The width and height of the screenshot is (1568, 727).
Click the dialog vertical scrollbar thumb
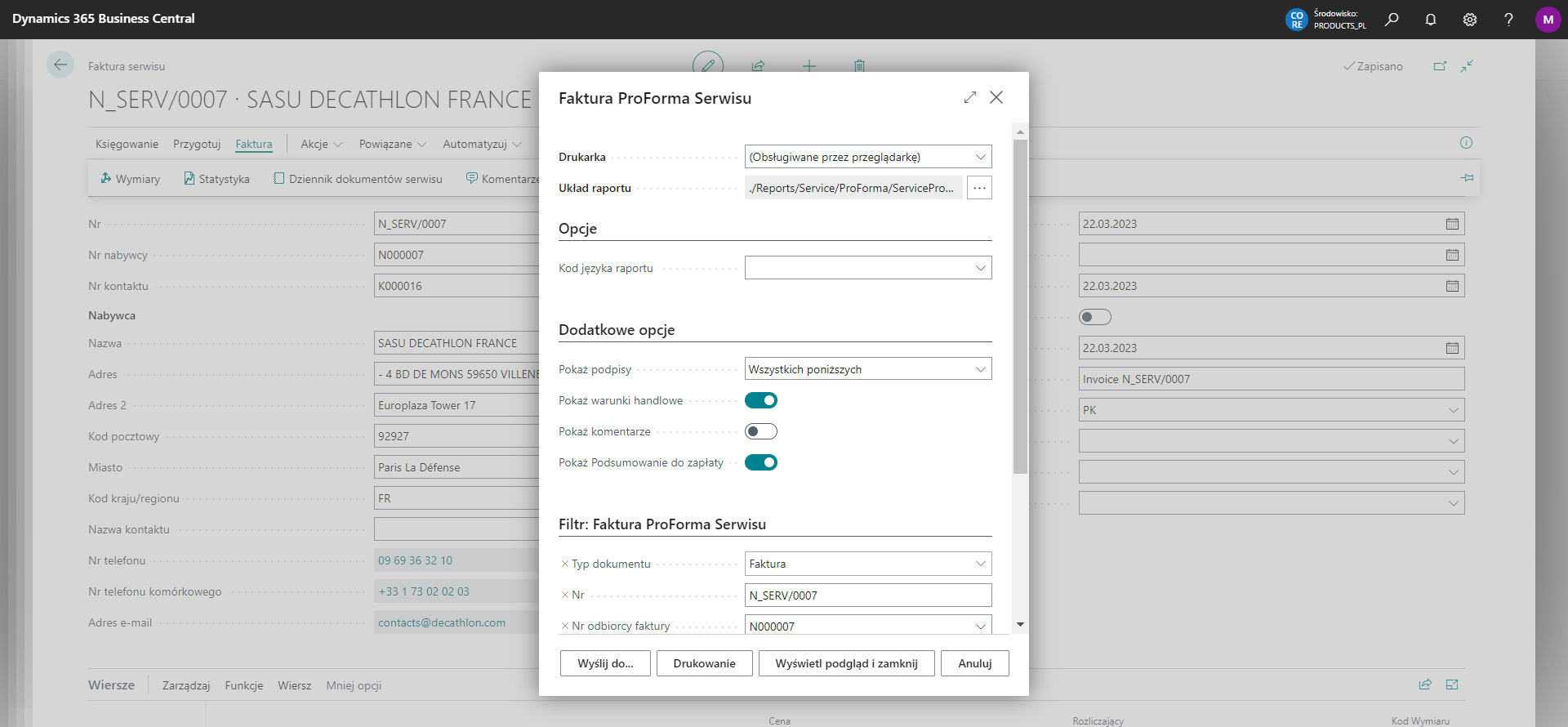tap(1020, 306)
